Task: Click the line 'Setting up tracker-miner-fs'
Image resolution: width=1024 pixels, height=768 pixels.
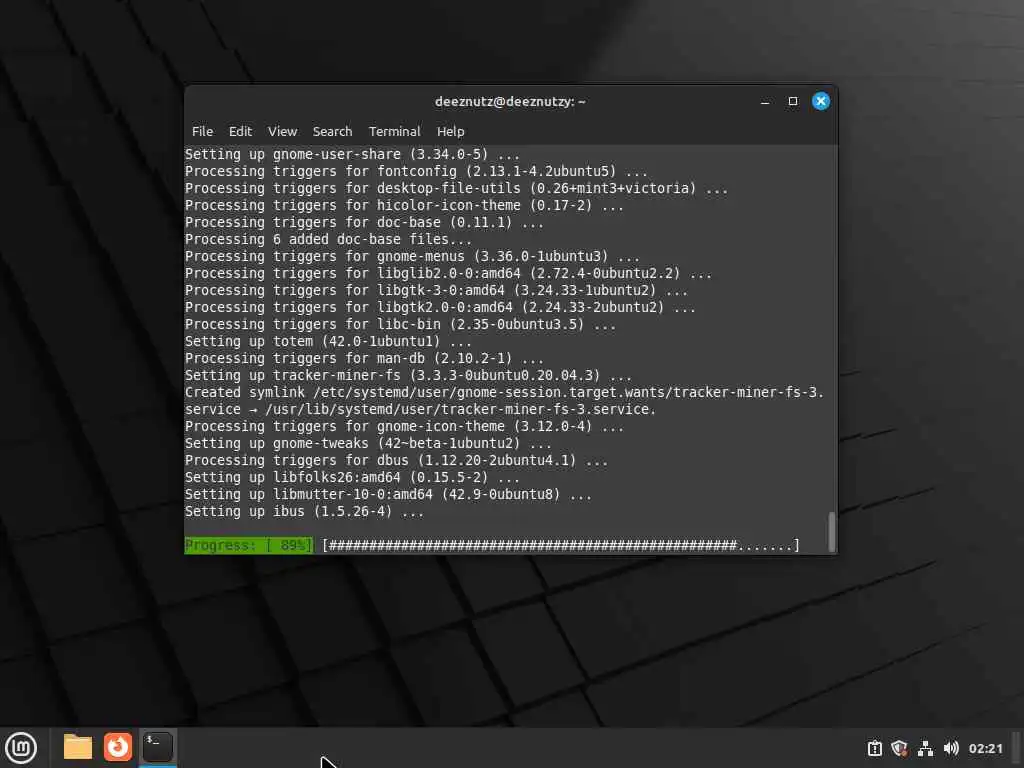Action: (x=408, y=375)
